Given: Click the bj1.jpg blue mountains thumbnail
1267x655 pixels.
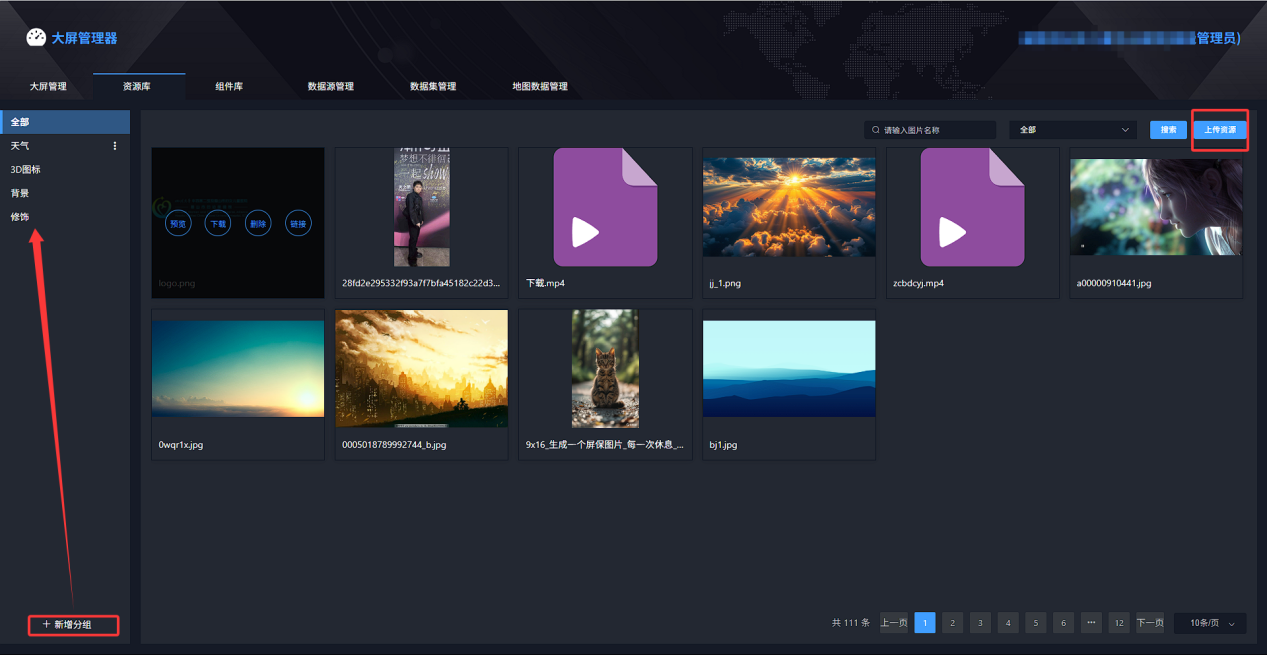Looking at the screenshot, I should (789, 369).
